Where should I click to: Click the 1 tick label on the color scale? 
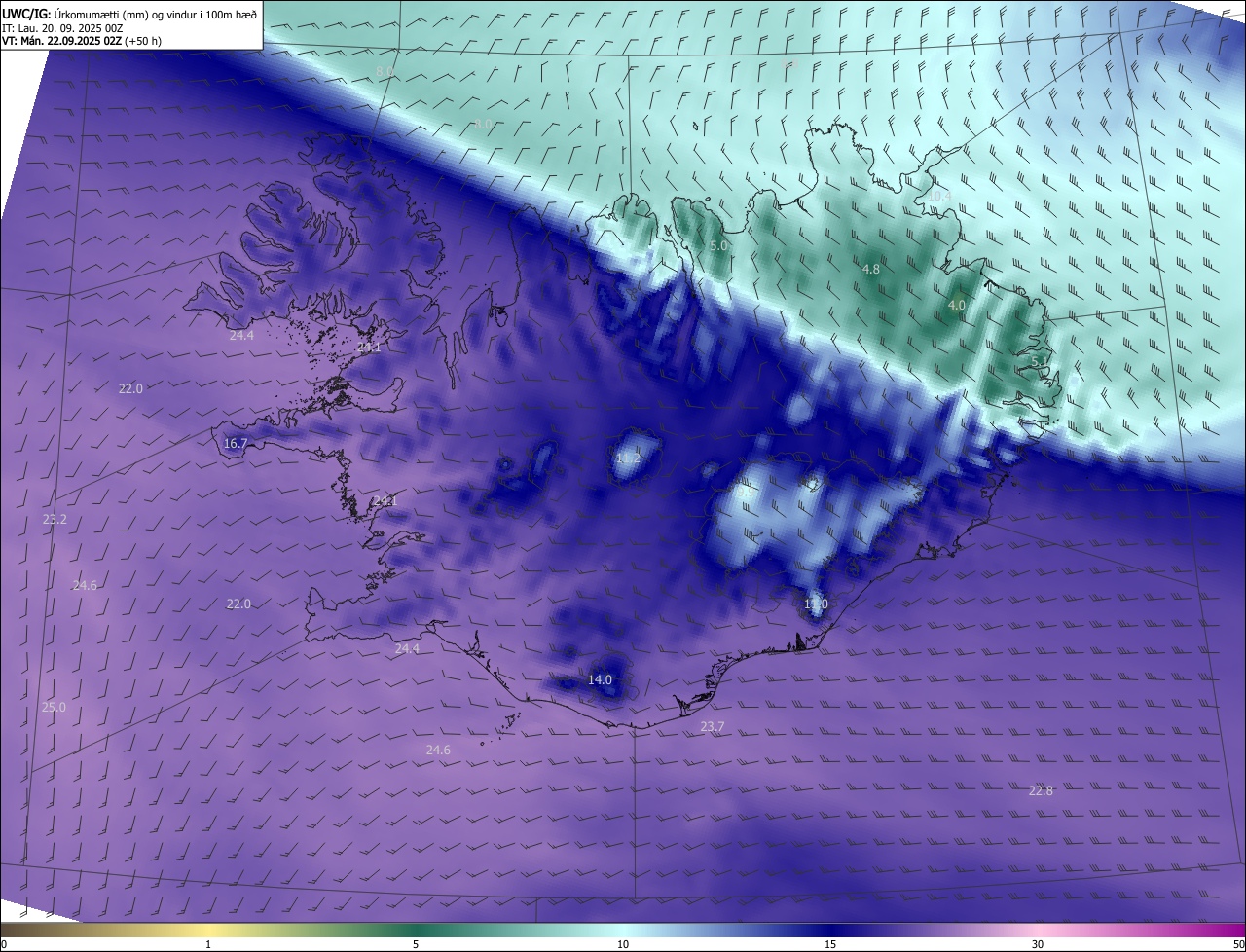click(208, 944)
